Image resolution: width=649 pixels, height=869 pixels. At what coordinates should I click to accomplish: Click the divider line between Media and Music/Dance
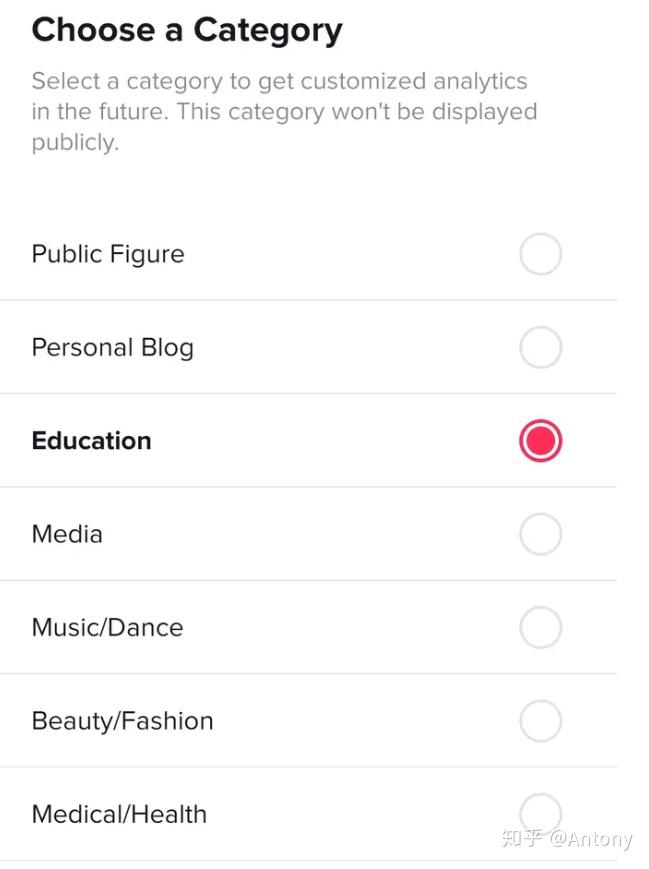click(308, 581)
